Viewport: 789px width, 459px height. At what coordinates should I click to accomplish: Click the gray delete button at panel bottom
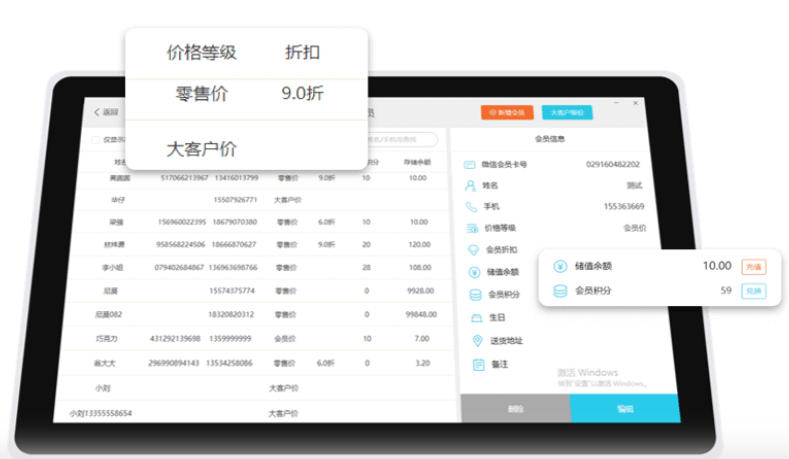pos(516,409)
